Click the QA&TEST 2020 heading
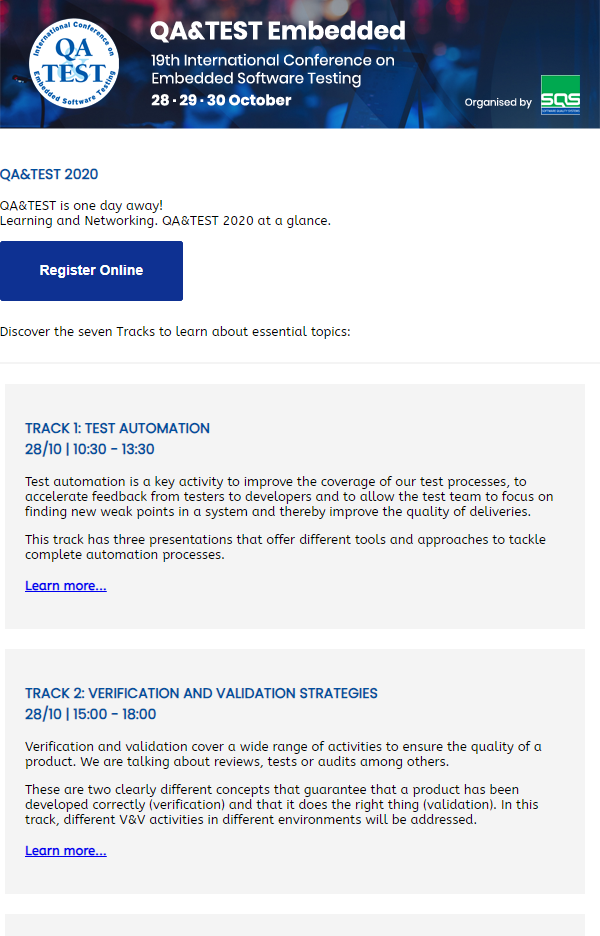The image size is (600, 936). (x=49, y=174)
